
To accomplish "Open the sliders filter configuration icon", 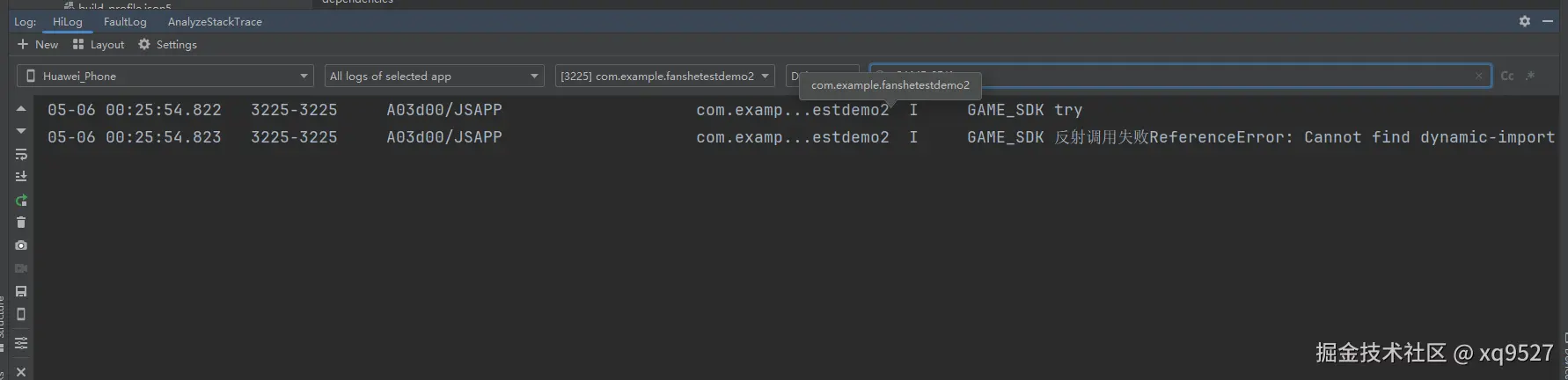I will point(21,343).
